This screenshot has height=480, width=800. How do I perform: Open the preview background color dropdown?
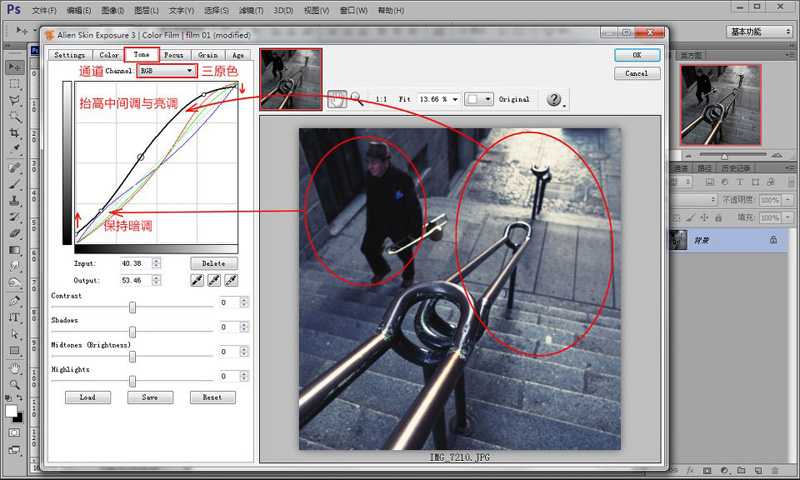pos(479,99)
